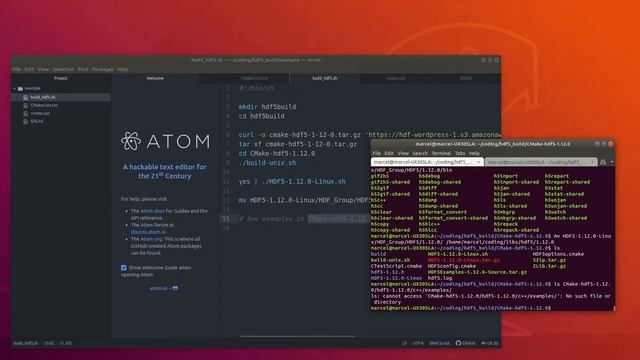Open the terminal tab list dropdown arrow
The height and width of the screenshot is (360, 640).
tap(611, 162)
